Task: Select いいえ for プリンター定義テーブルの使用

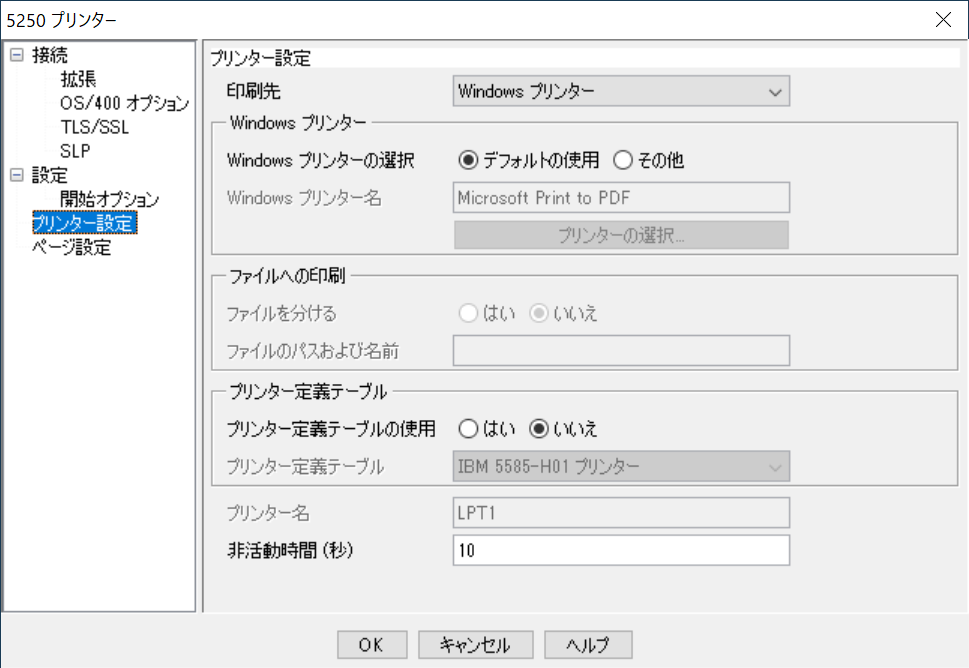Action: coord(563,429)
